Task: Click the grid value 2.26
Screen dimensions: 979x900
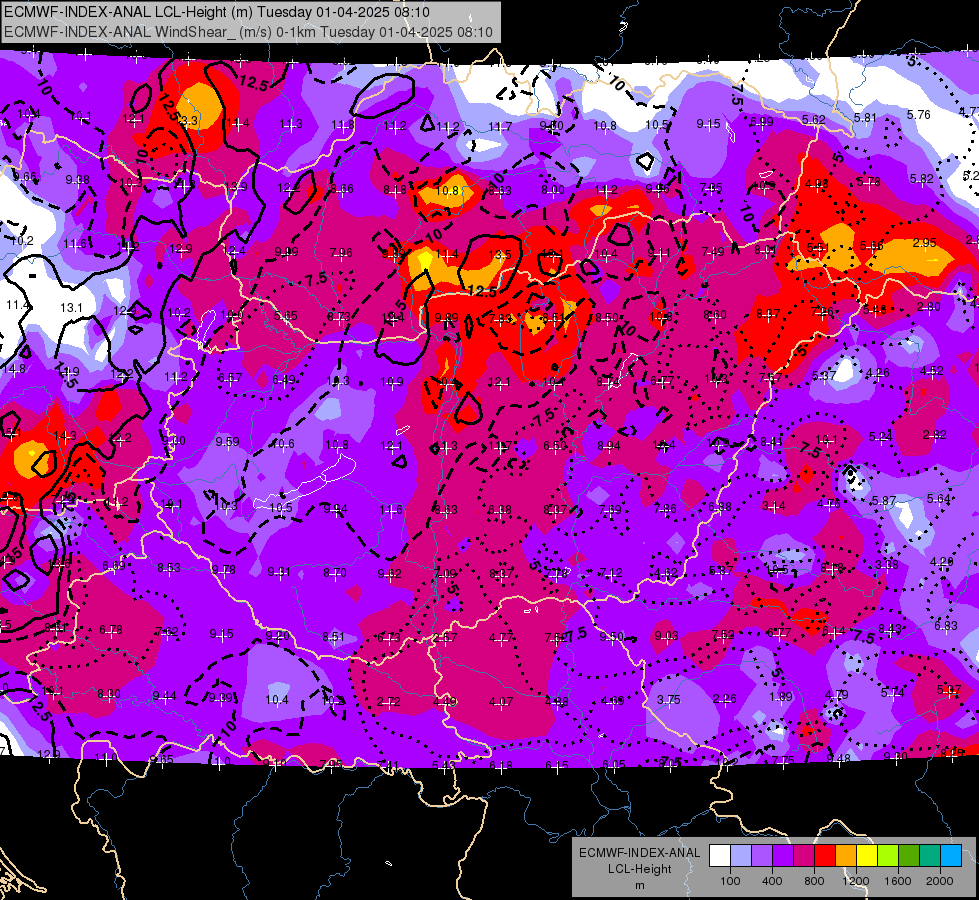Action: tap(724, 698)
